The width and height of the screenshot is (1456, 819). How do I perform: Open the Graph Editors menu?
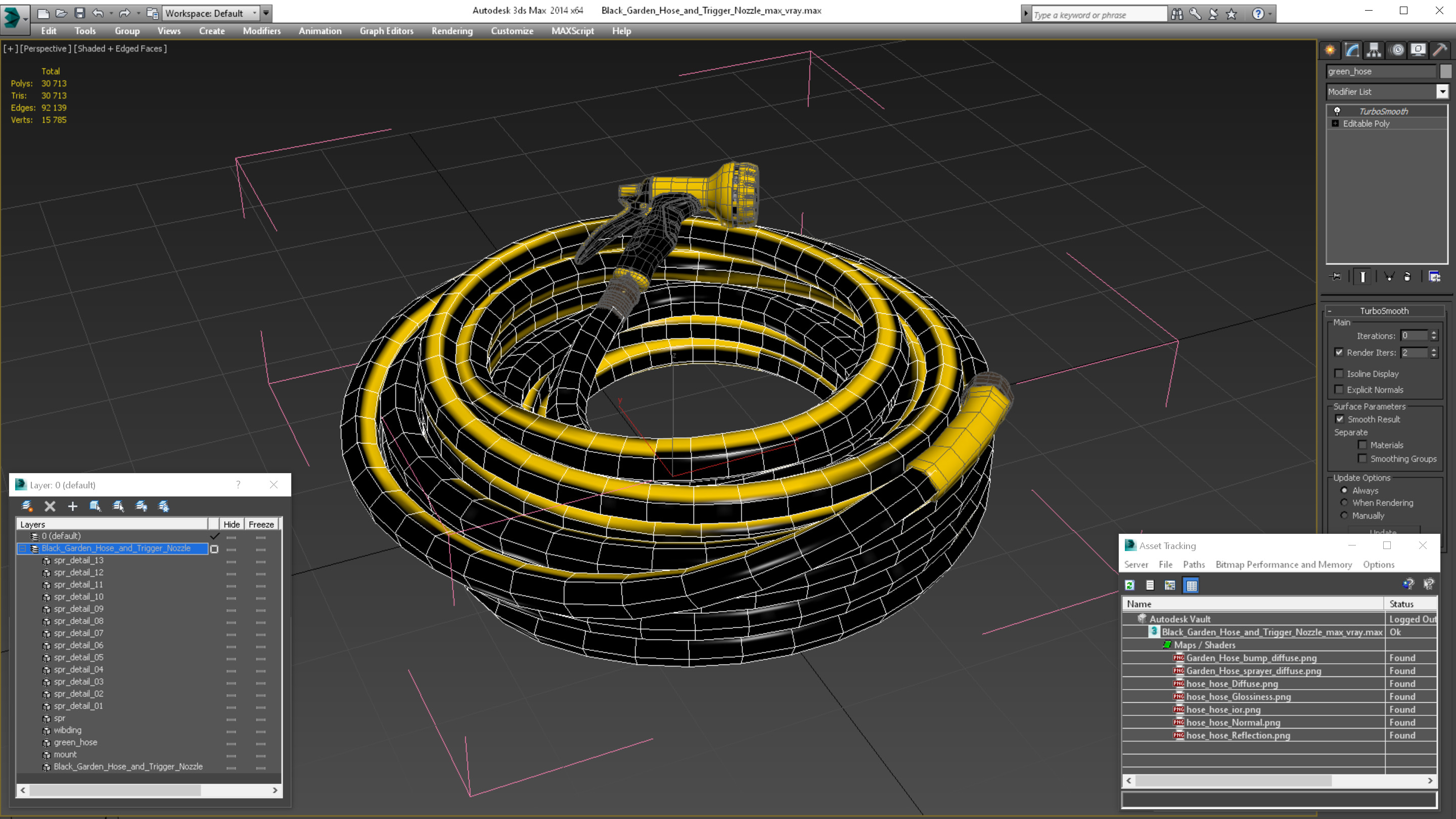pos(387,31)
